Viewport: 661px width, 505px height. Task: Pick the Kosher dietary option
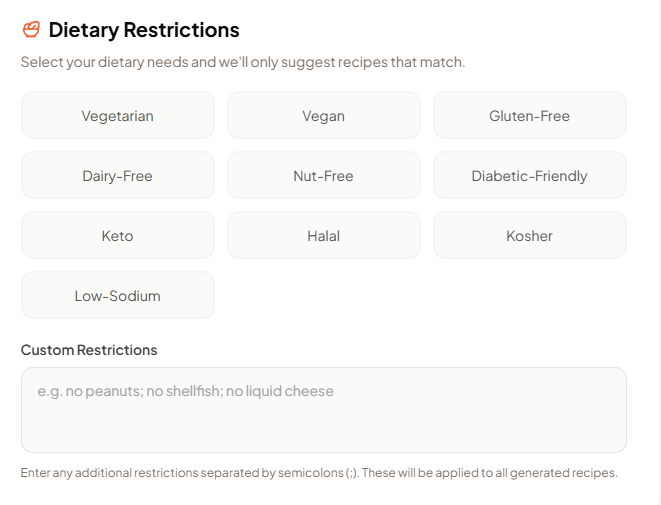529,236
